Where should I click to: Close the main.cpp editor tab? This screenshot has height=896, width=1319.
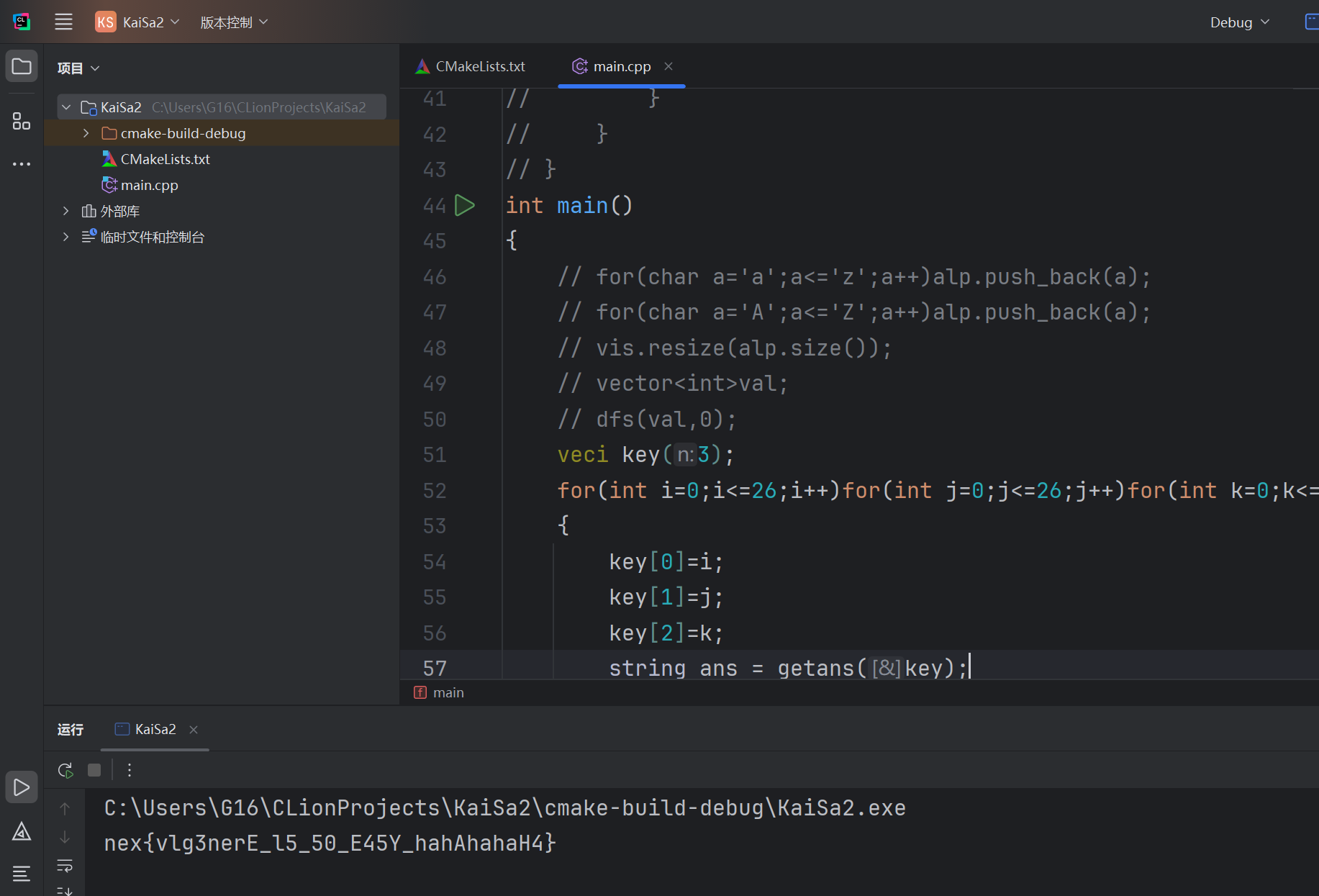click(668, 66)
